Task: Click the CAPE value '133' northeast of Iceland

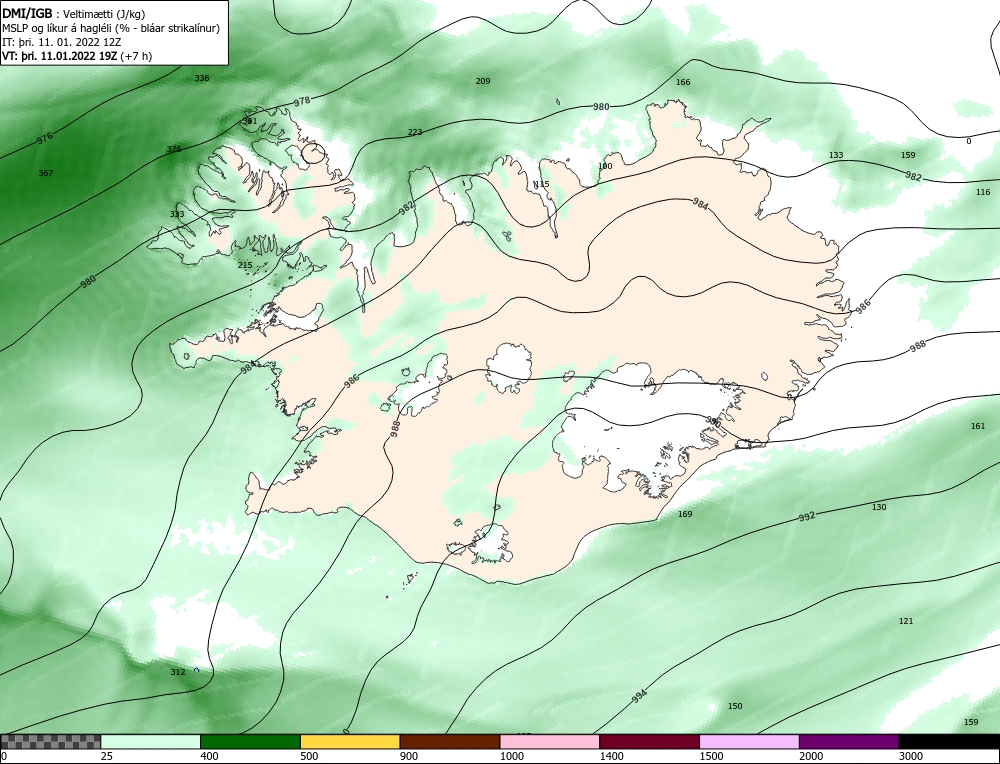Action: pyautogui.click(x=835, y=156)
